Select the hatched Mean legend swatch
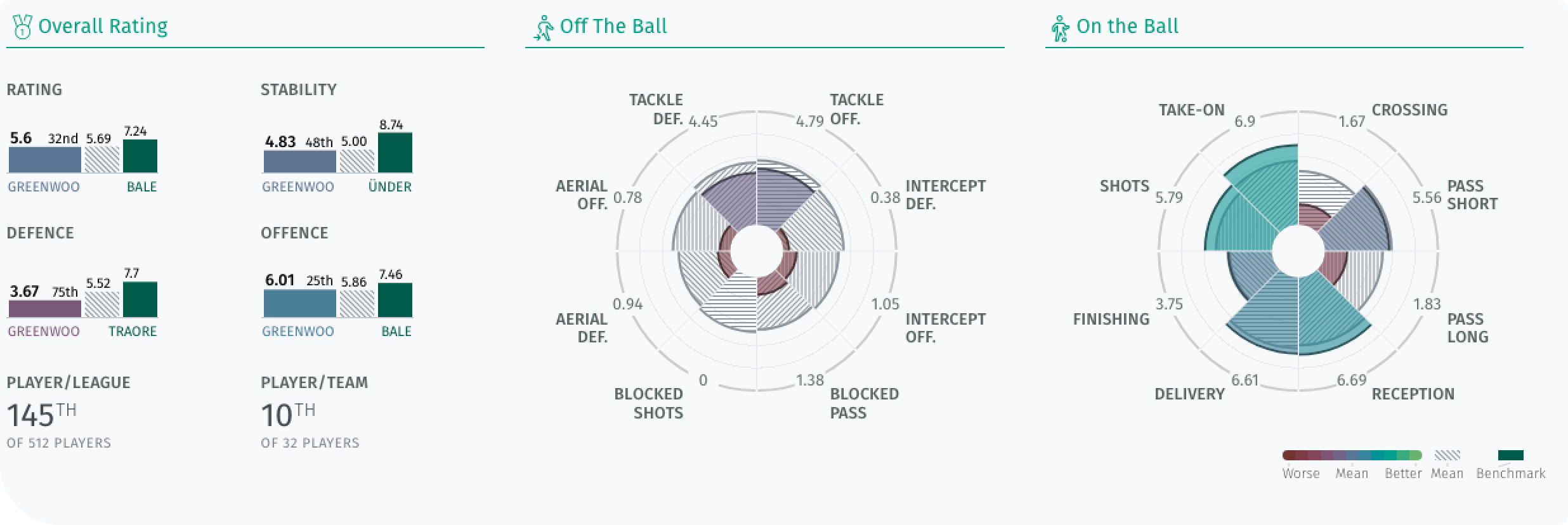The width and height of the screenshot is (1568, 525). (x=1447, y=455)
